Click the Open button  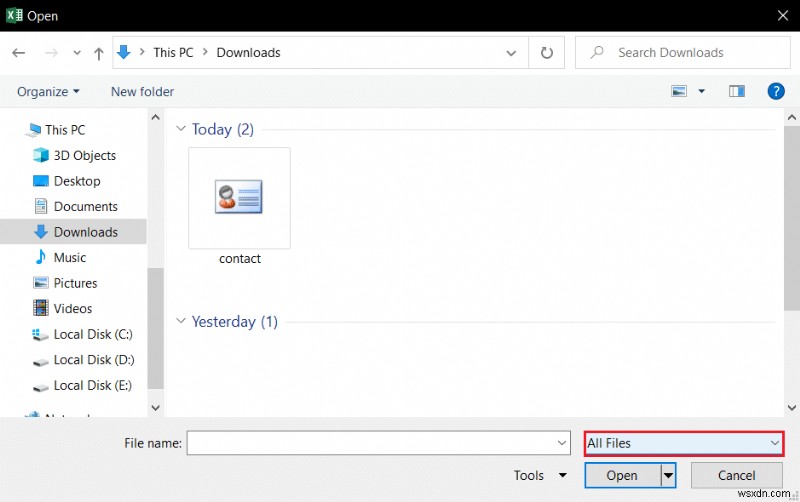622,475
